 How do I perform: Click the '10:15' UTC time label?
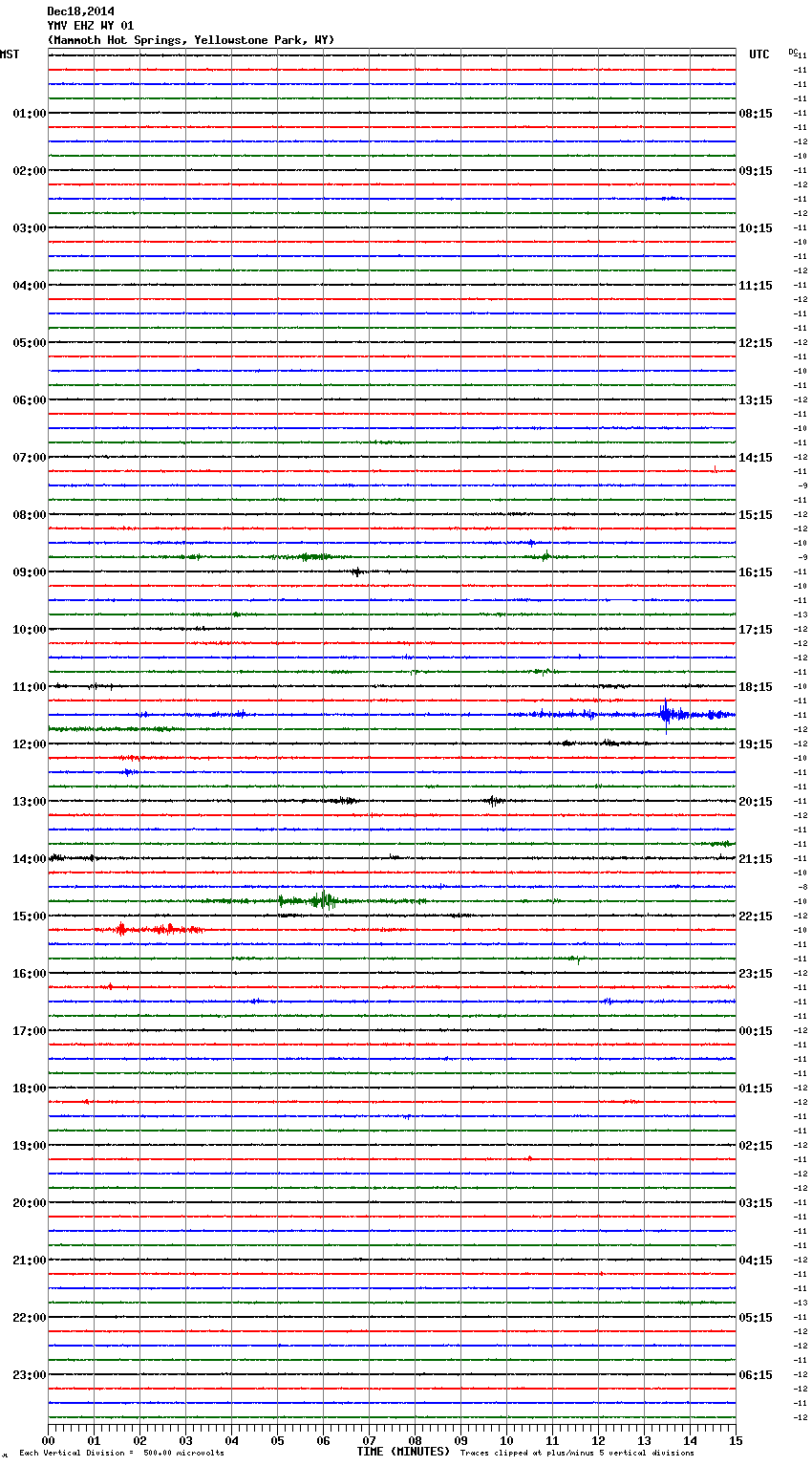pos(756,228)
